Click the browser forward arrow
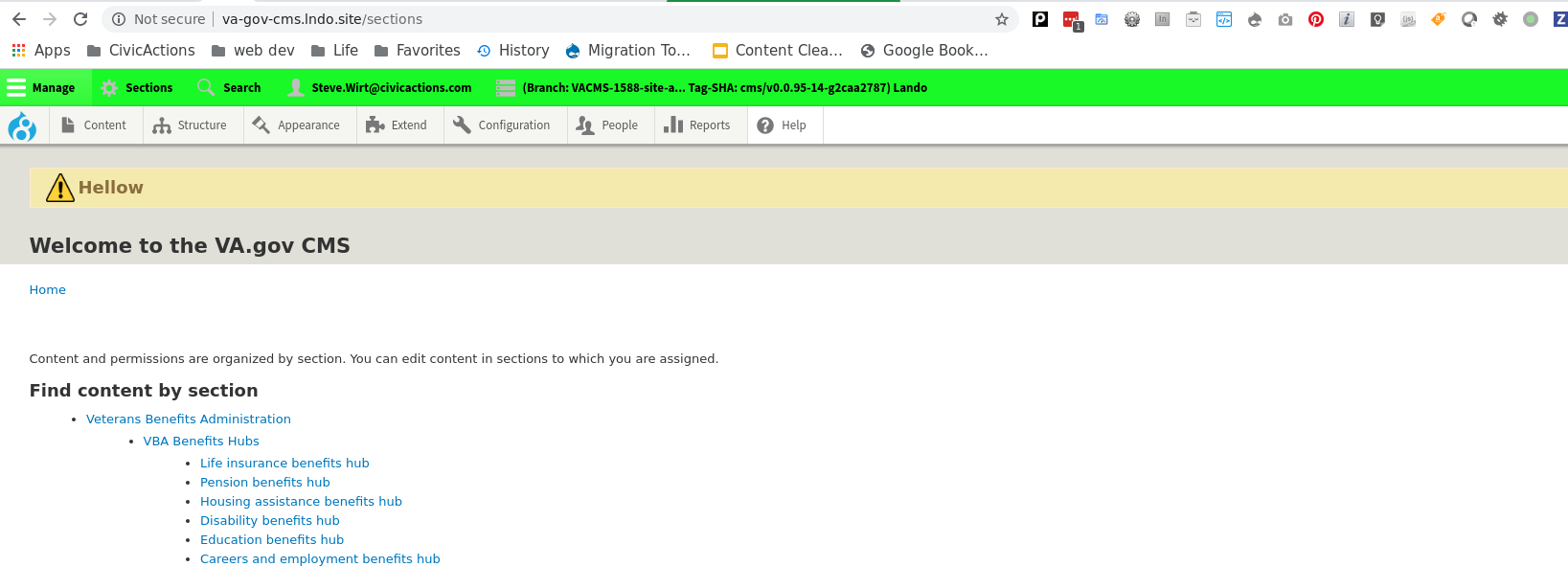 pos(50,19)
